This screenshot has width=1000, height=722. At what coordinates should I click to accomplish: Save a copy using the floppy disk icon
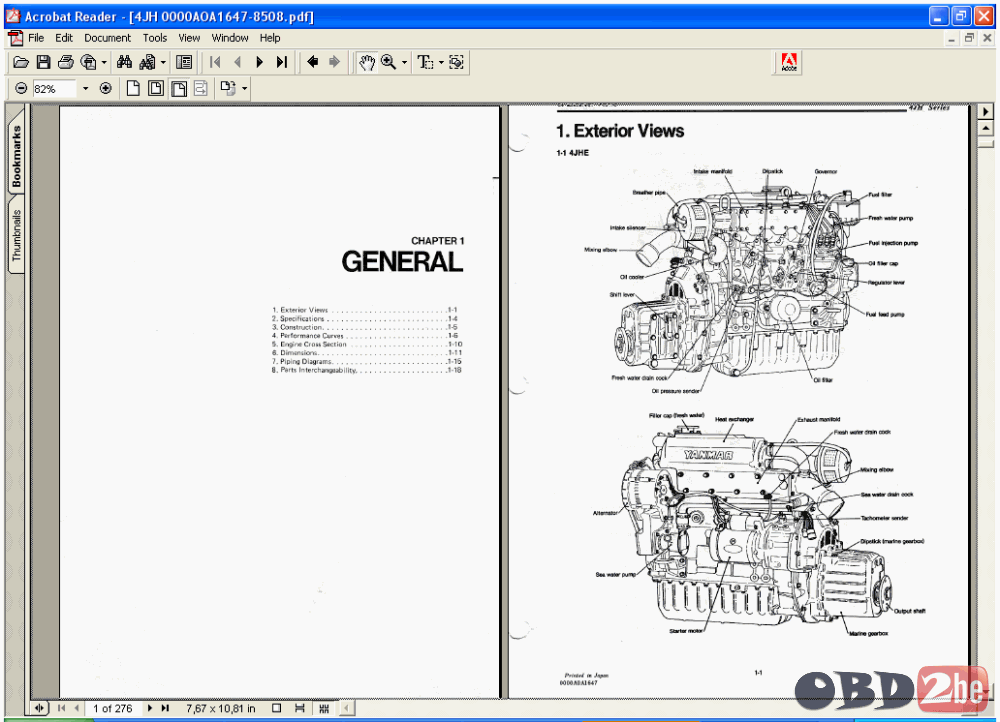click(43, 62)
